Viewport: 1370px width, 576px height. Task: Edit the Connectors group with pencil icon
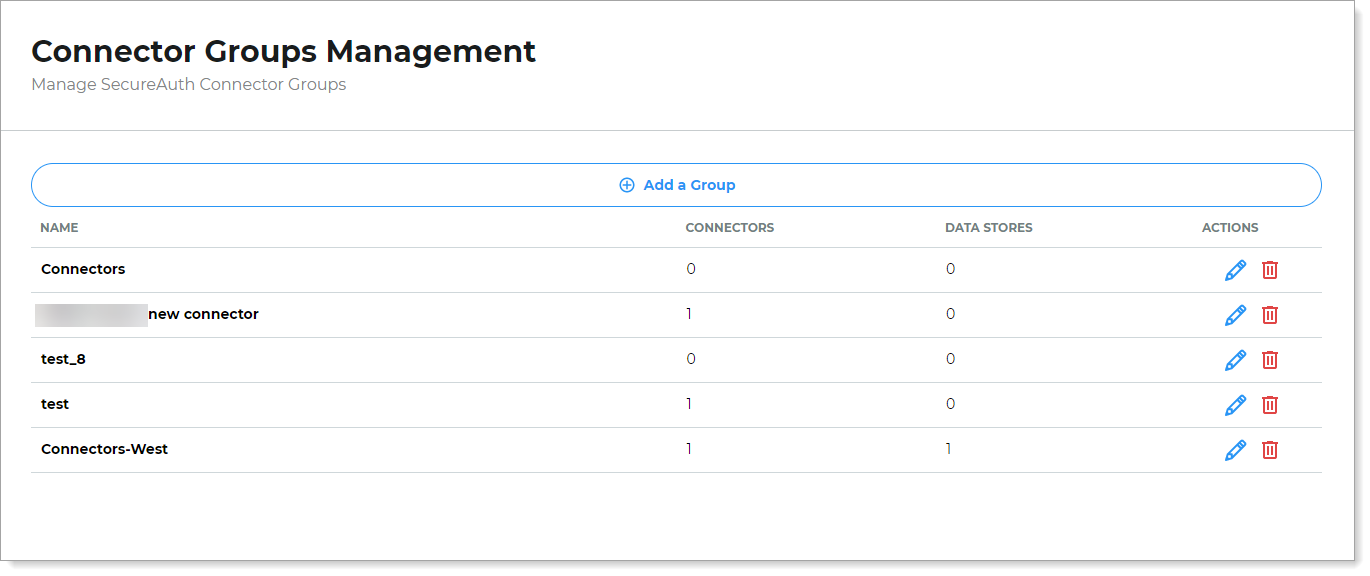(x=1235, y=270)
